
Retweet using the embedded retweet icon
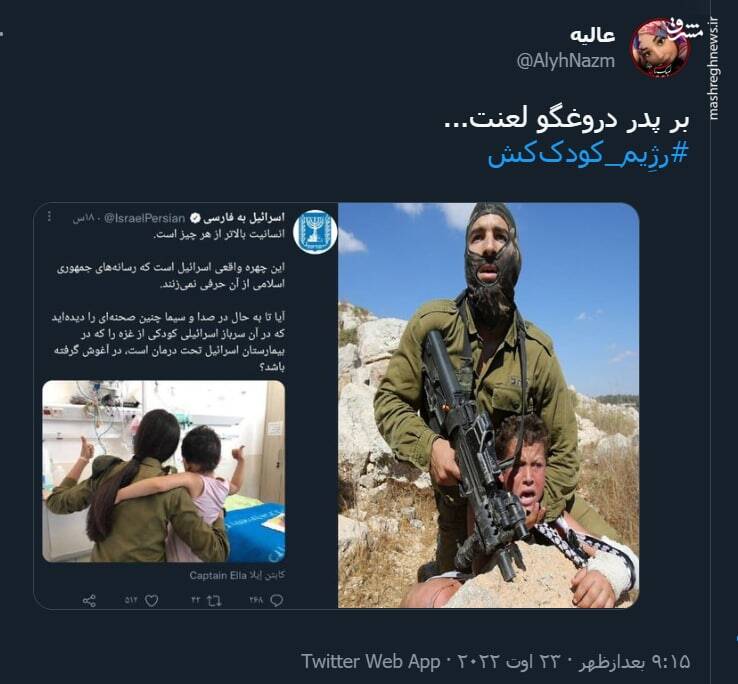214,601
